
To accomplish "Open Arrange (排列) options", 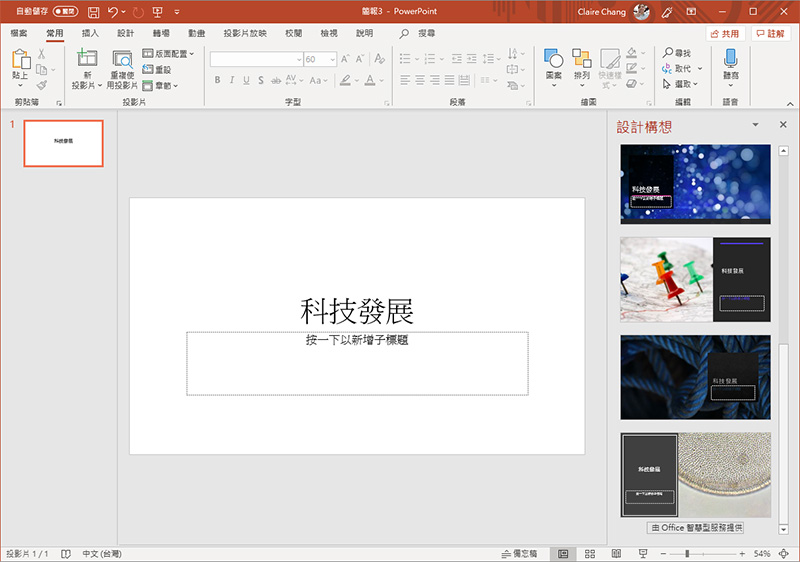I will [x=582, y=67].
